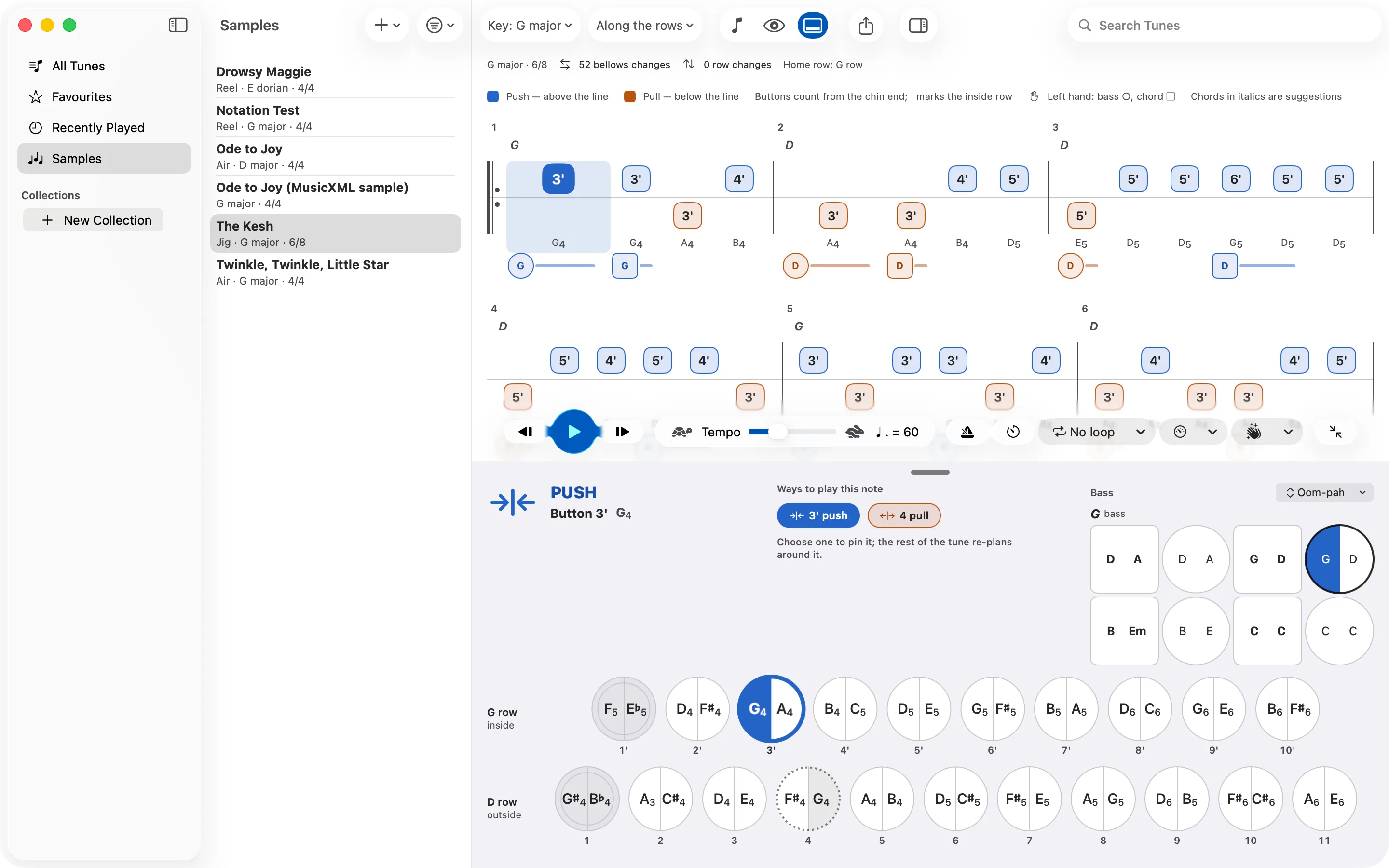
Task: Open the Along the rows dropdown
Action: [x=645, y=25]
